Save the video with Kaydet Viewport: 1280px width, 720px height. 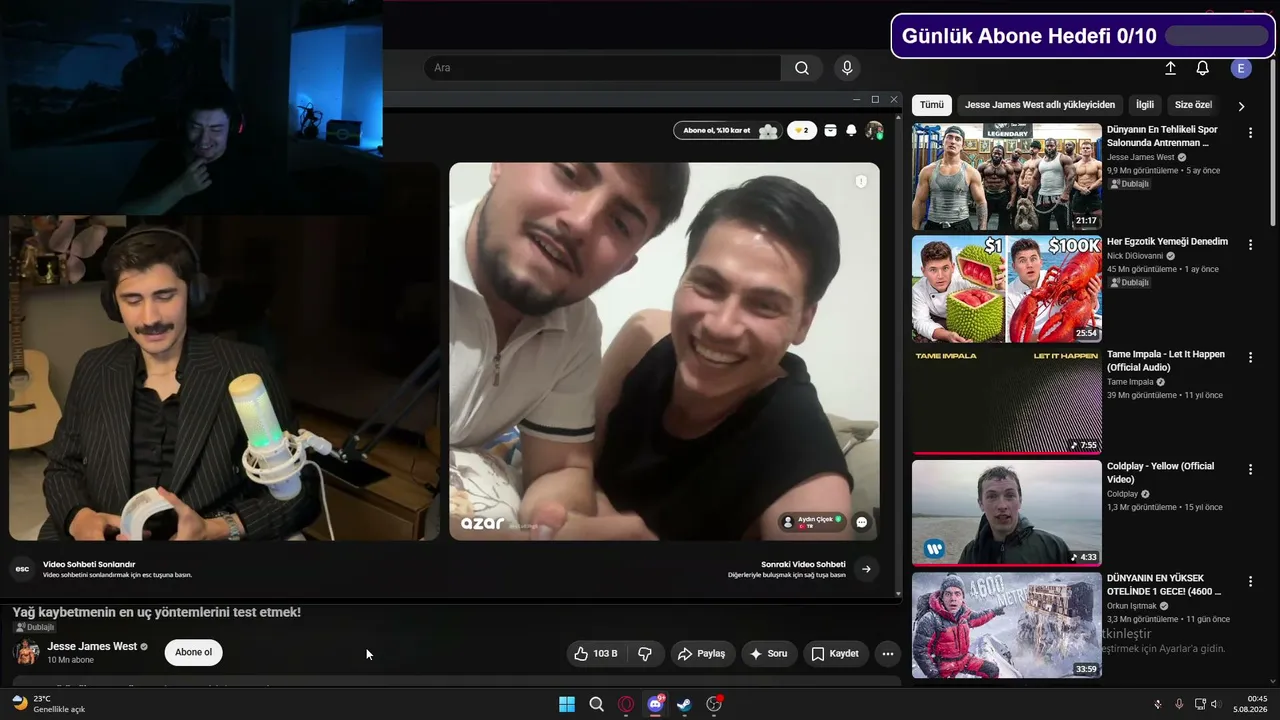834,654
